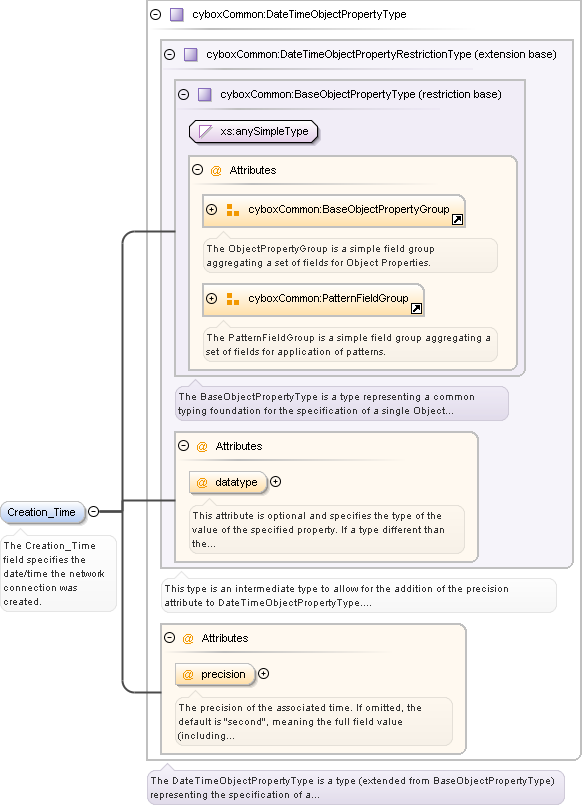This screenshot has width=583, height=808.
Task: Follow the BaseObjectPropertyGroup reference arrow icon
Action: point(457,220)
